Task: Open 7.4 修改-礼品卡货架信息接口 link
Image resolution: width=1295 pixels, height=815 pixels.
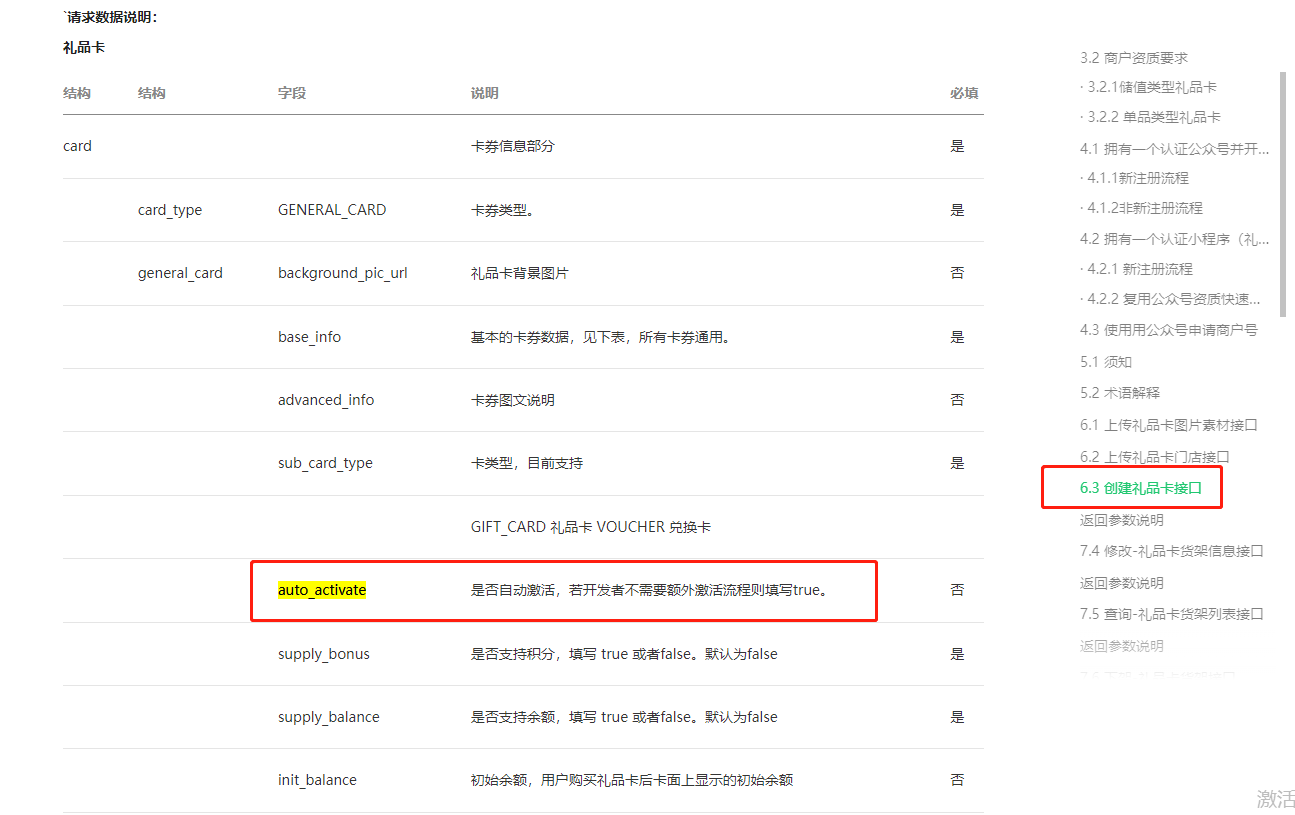Action: pyautogui.click(x=1172, y=551)
